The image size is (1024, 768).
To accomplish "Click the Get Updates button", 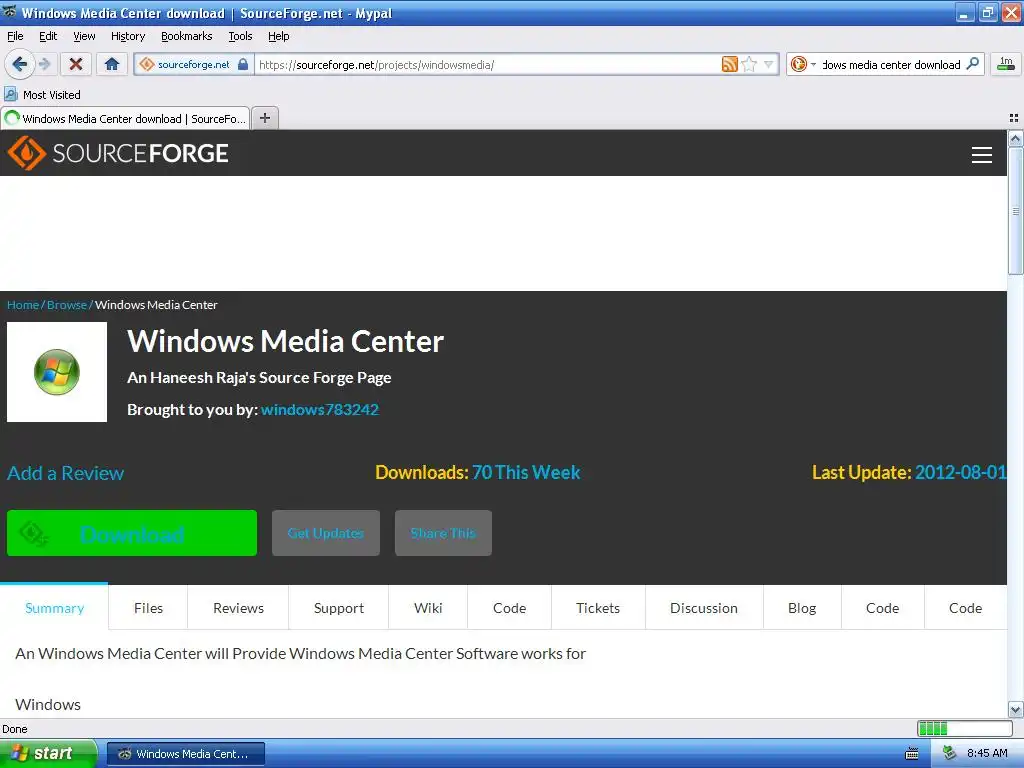I will pos(326,533).
